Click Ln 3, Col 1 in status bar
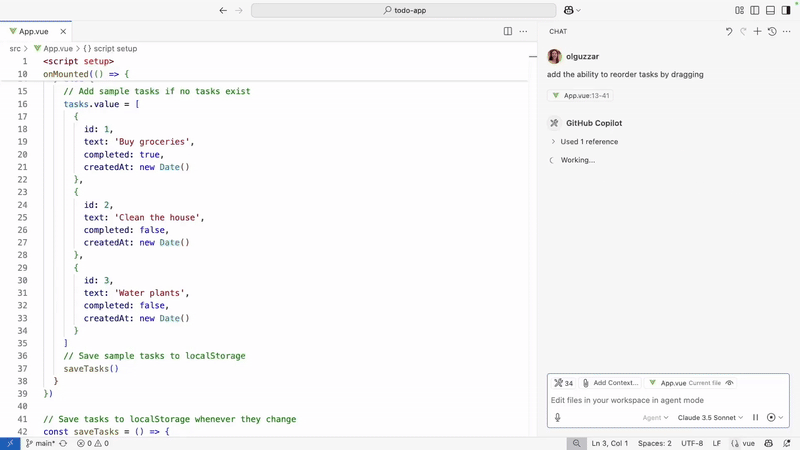Viewport: 800px width, 450px height. [610, 443]
